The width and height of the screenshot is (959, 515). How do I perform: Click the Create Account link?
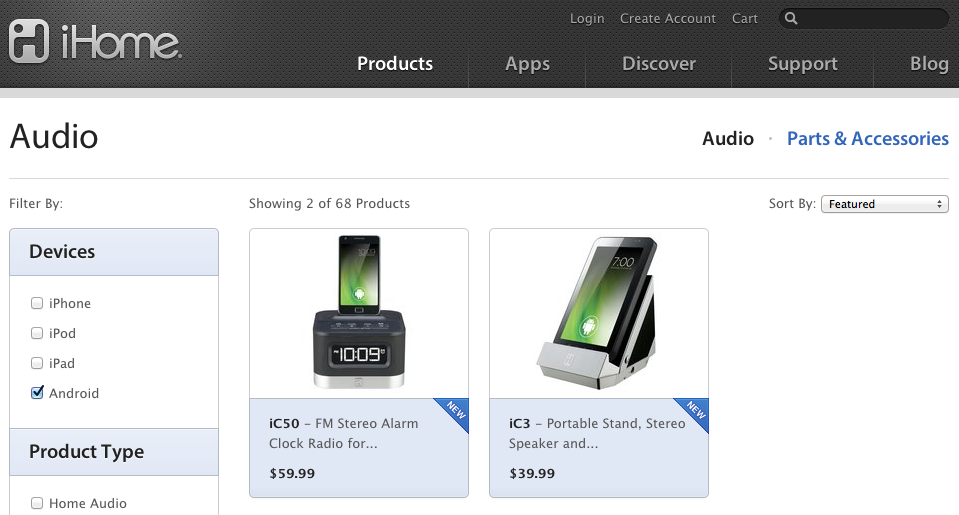(668, 18)
